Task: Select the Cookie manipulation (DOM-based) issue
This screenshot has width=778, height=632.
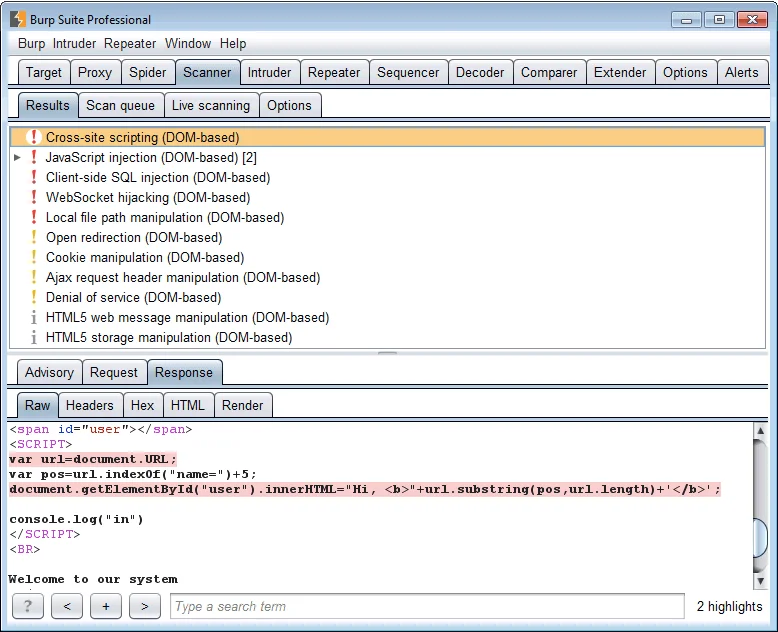Action: [387, 257]
